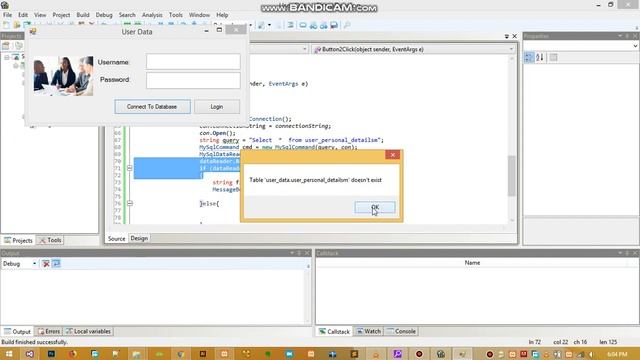The width and height of the screenshot is (640, 360).
Task: Open the Debug menu
Action: coord(104,15)
